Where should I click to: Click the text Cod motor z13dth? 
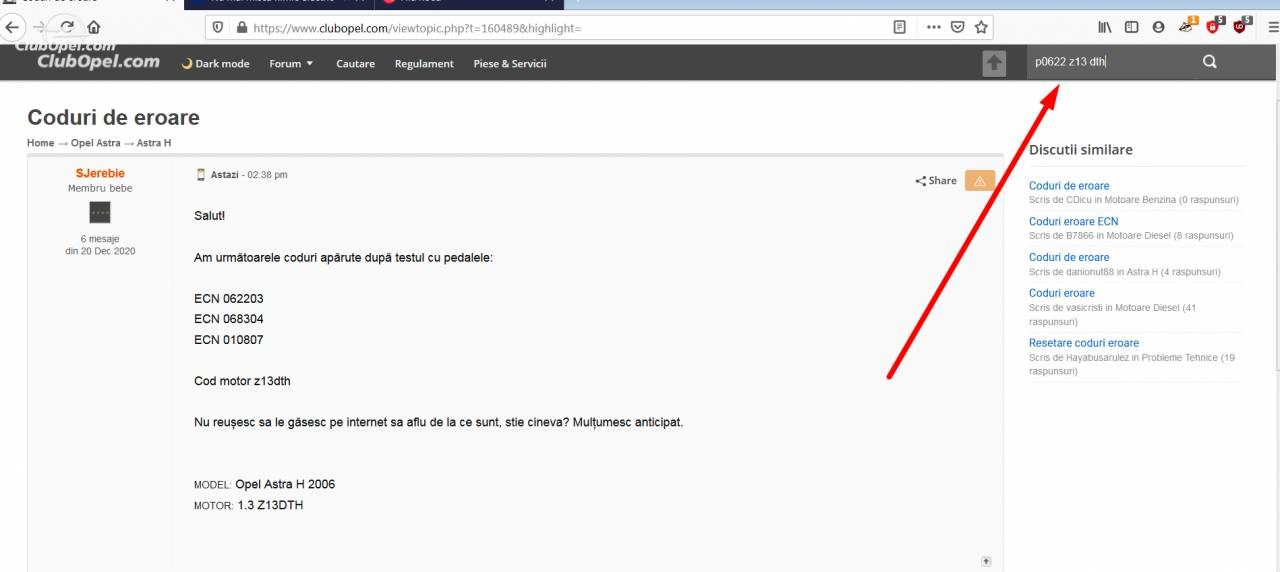click(242, 381)
